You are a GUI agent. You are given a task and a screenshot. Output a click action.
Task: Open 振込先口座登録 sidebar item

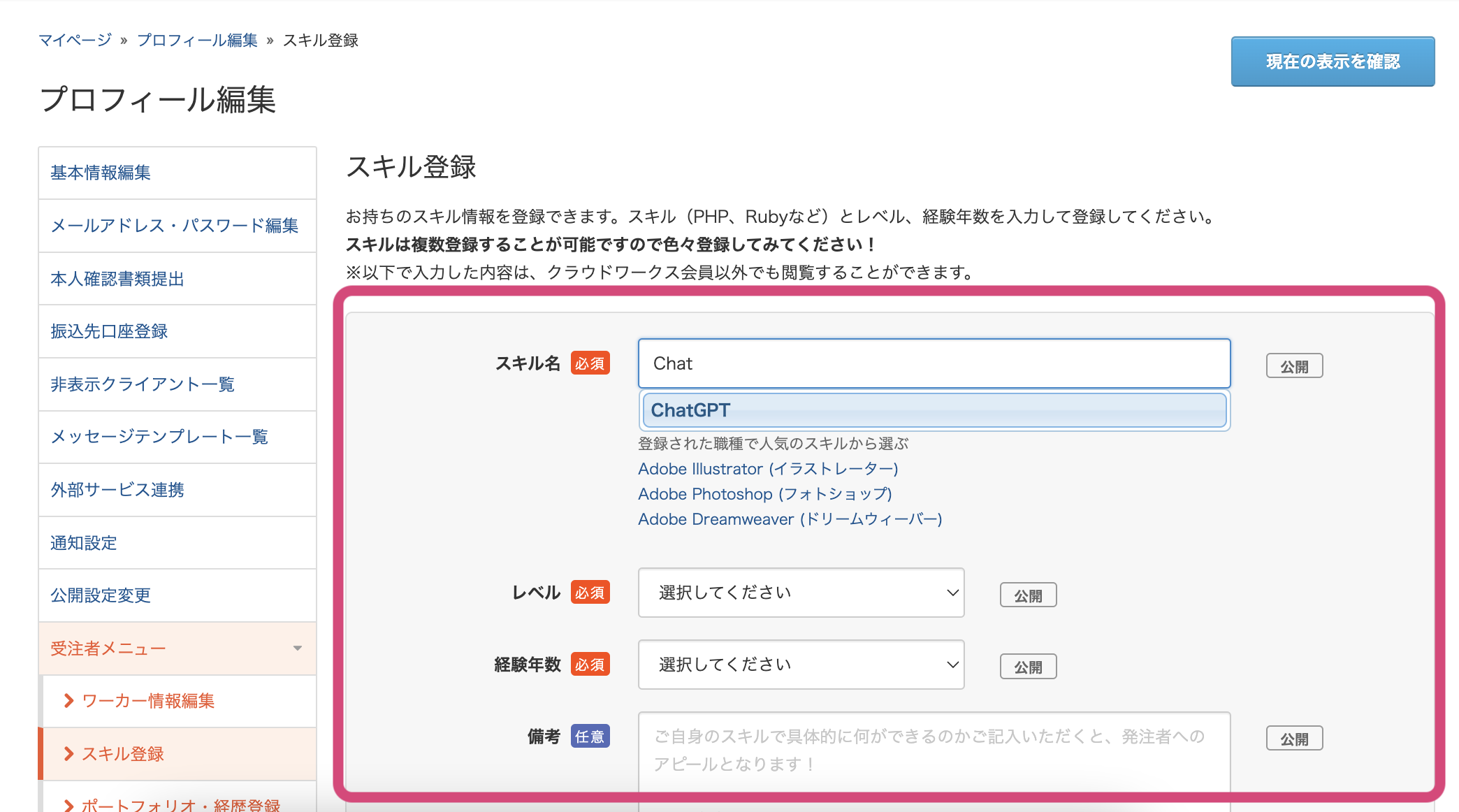tap(109, 331)
